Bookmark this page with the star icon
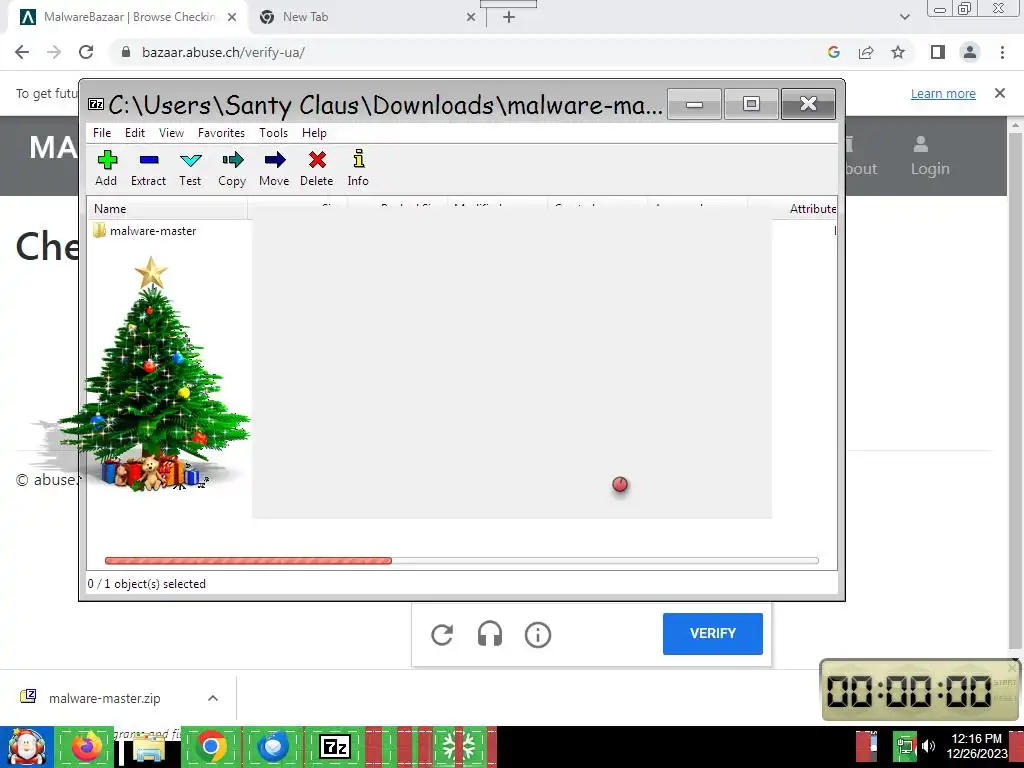1024x768 pixels. (x=898, y=52)
